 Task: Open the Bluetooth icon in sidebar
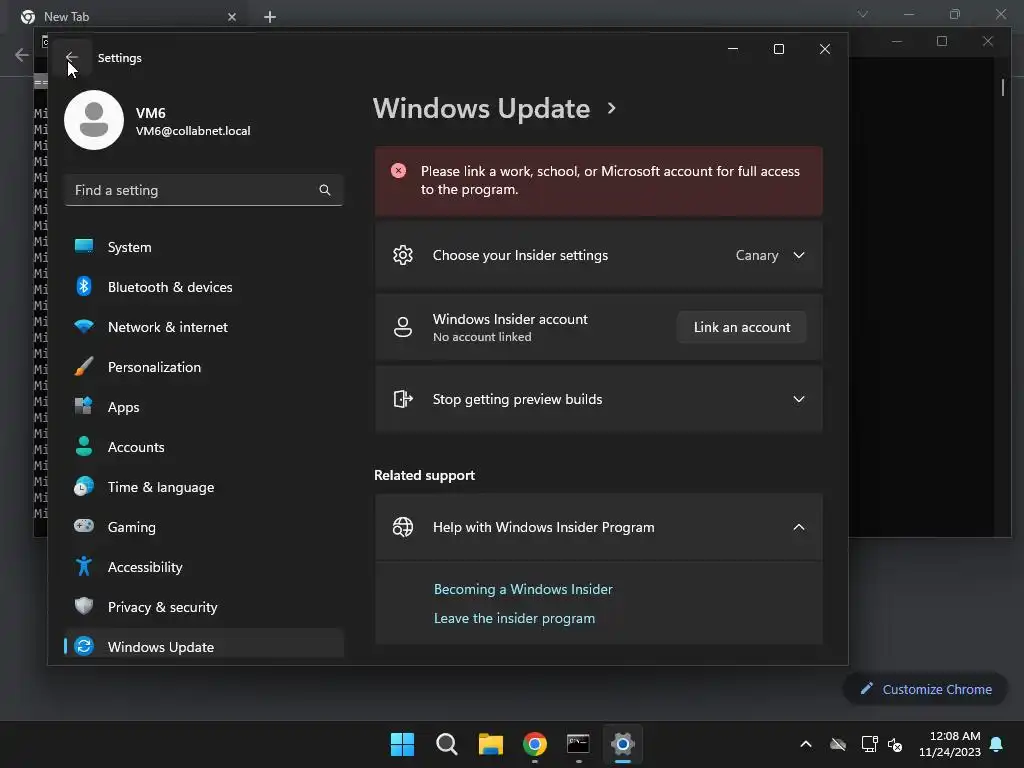tap(84, 286)
